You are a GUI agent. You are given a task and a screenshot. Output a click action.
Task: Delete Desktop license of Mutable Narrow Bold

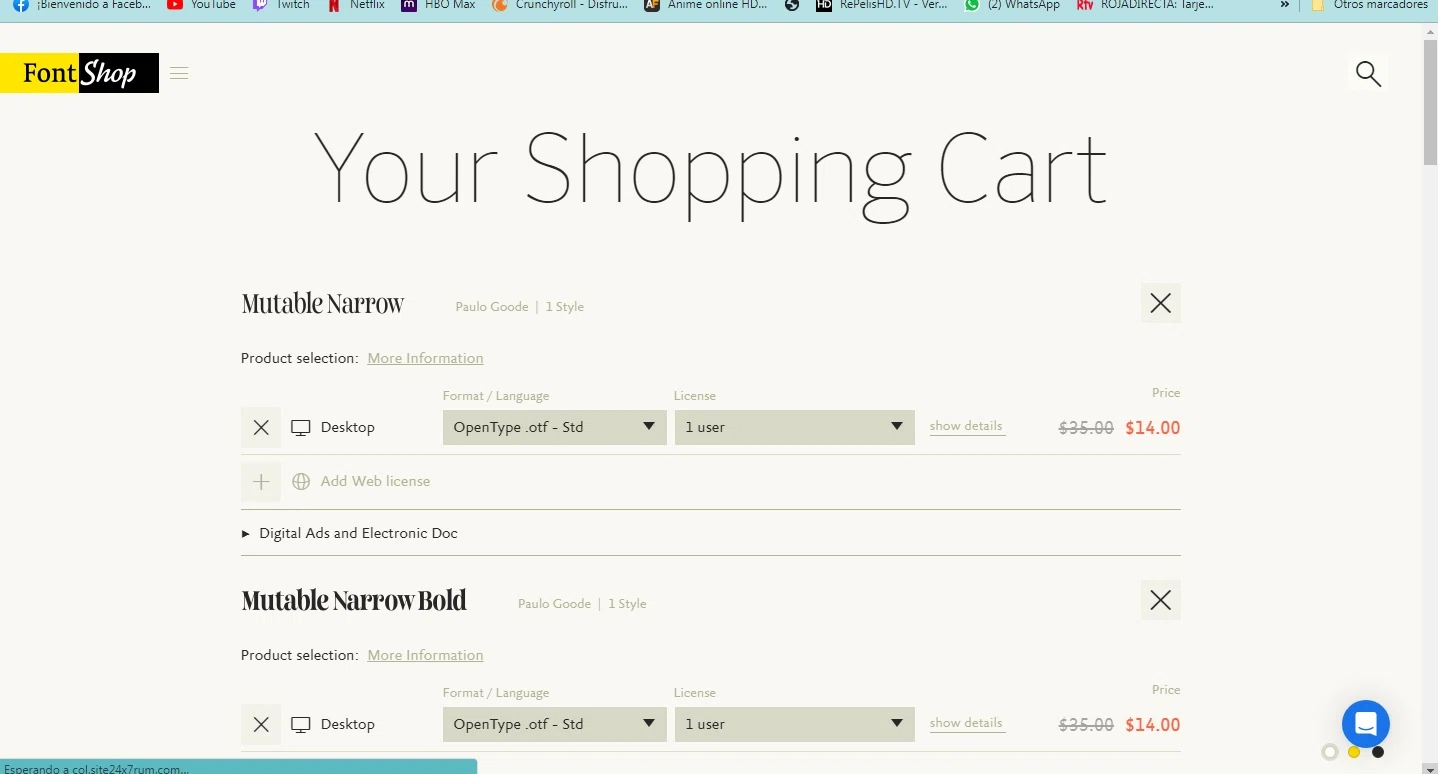(x=261, y=724)
